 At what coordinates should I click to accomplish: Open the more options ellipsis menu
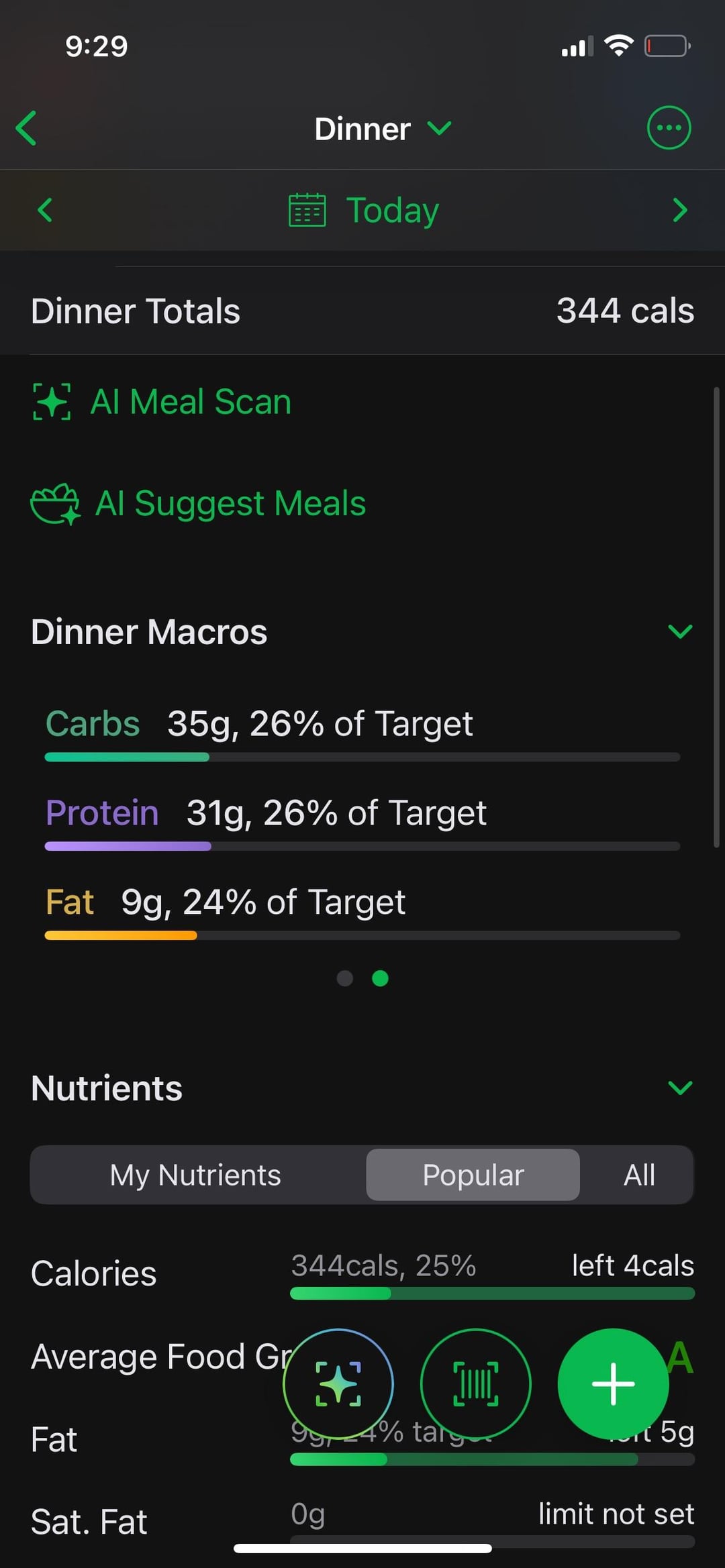[x=669, y=127]
